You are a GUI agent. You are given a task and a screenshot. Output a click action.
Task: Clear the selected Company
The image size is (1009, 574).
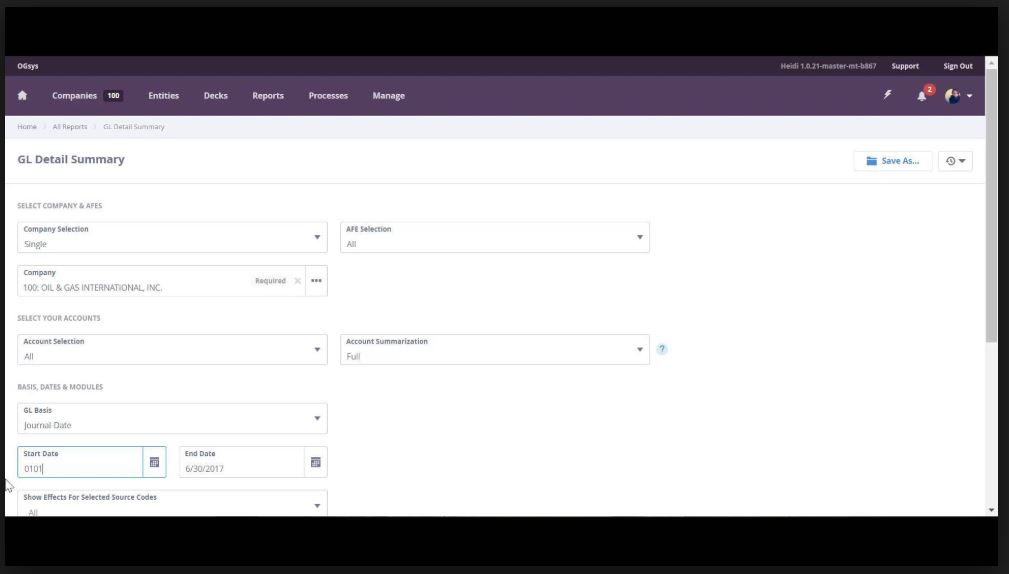click(297, 281)
